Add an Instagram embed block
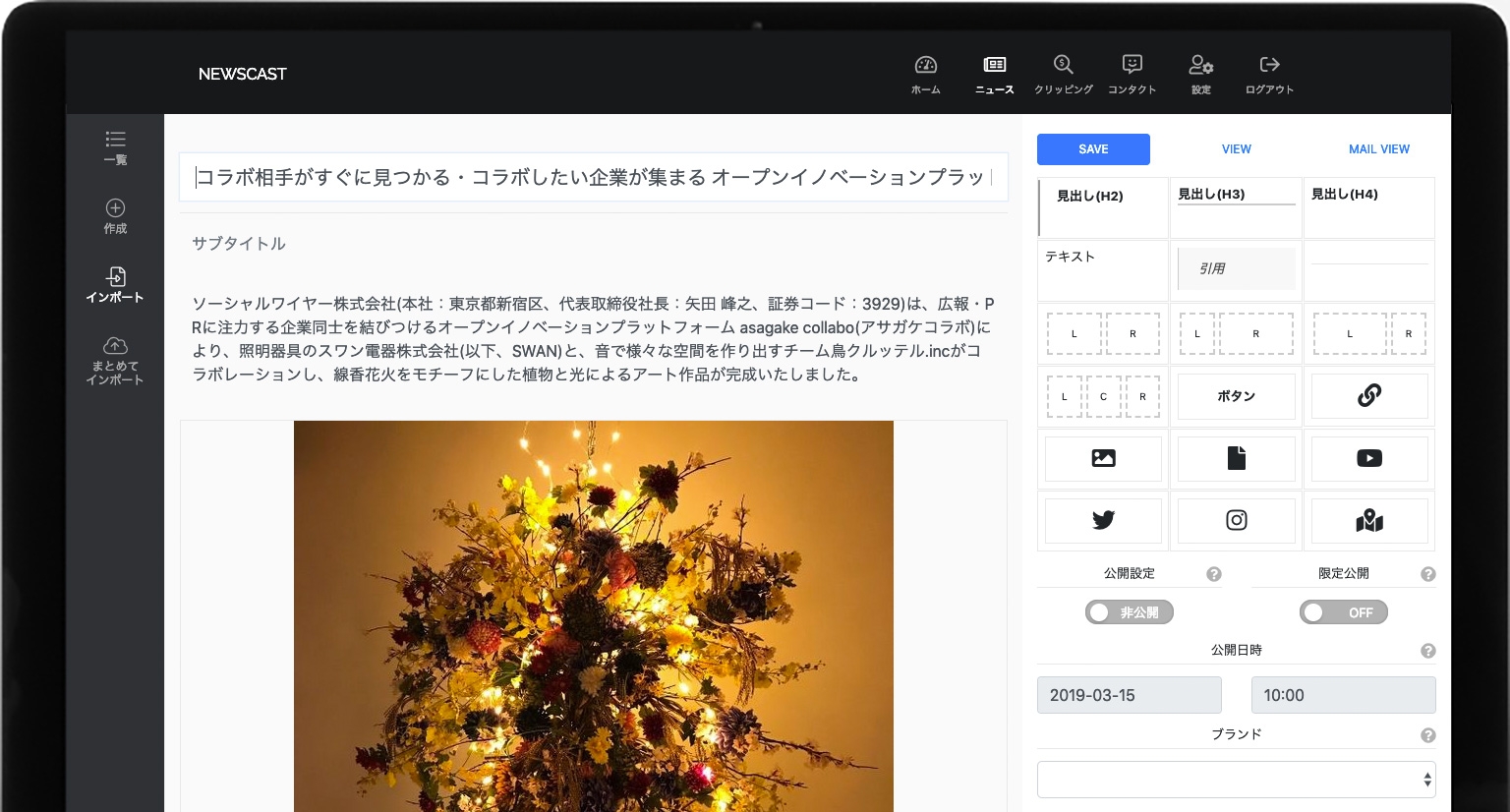The width and height of the screenshot is (1510, 812). click(1237, 520)
